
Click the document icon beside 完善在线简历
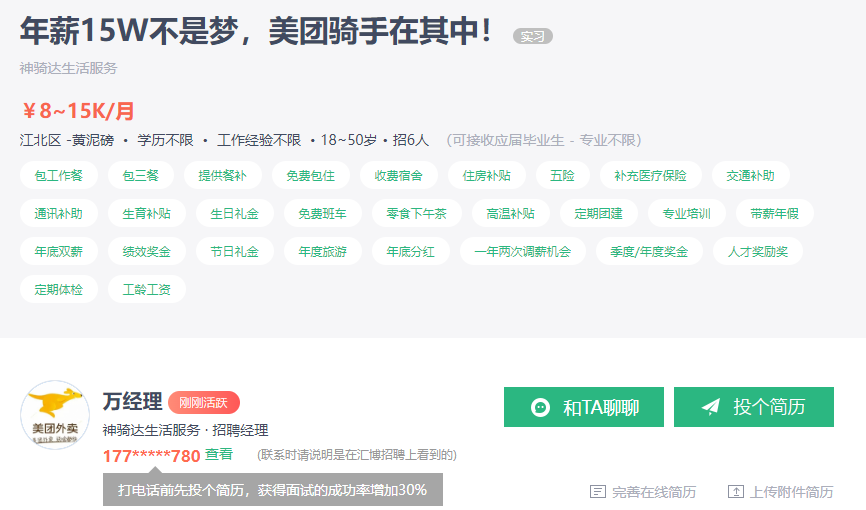coord(598,491)
